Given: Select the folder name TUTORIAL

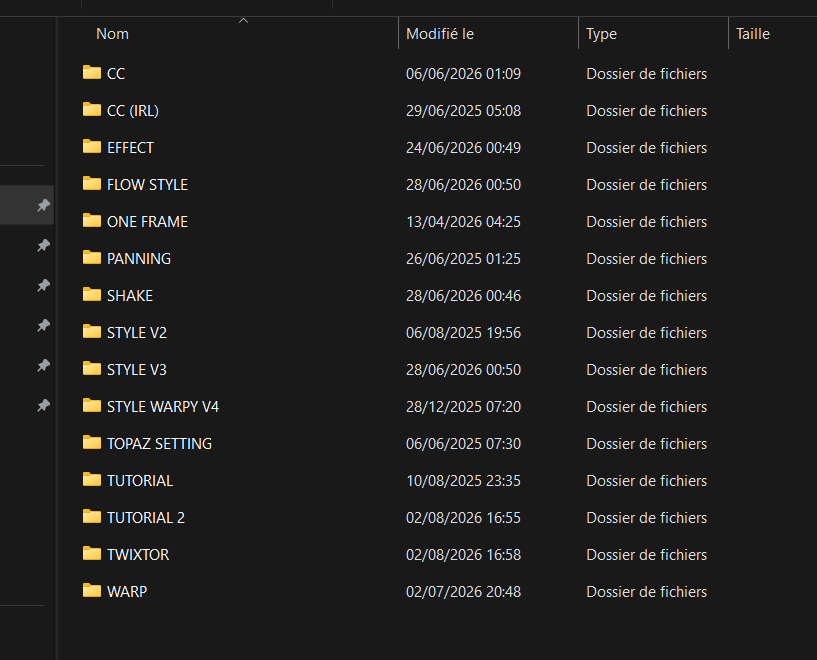Looking at the screenshot, I should point(140,480).
